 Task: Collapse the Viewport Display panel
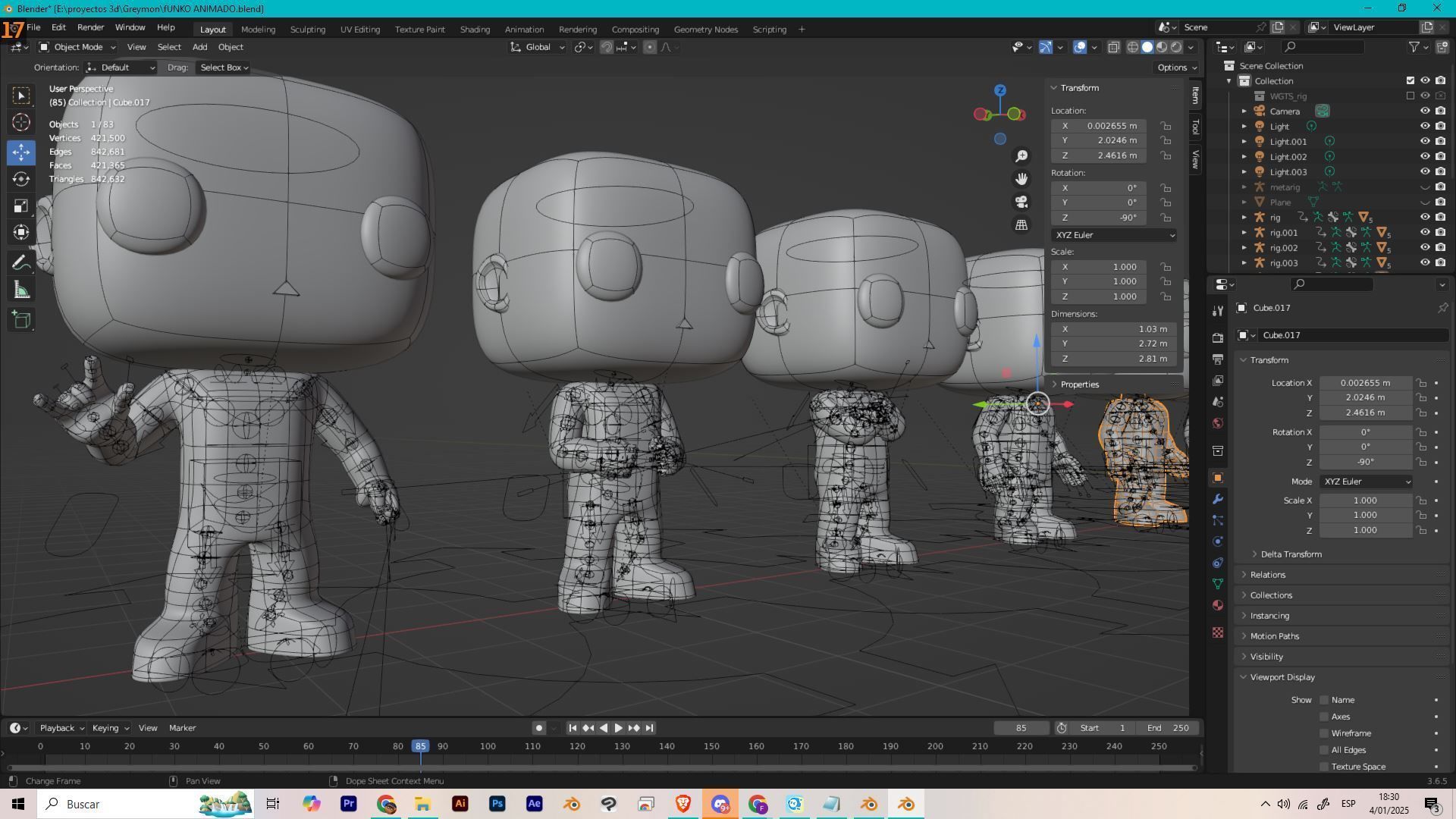click(1282, 677)
